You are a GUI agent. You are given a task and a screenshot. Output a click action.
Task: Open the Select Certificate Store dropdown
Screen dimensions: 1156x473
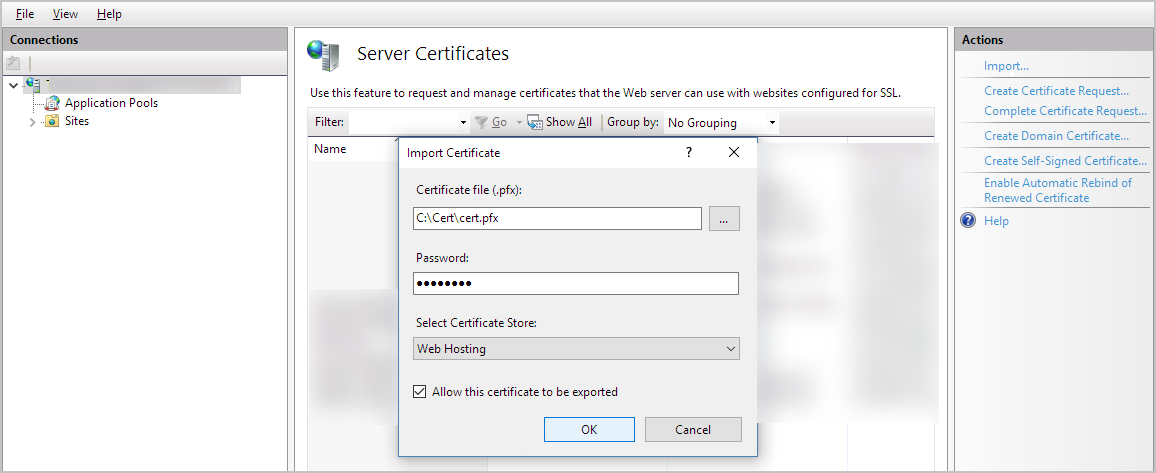click(x=576, y=349)
